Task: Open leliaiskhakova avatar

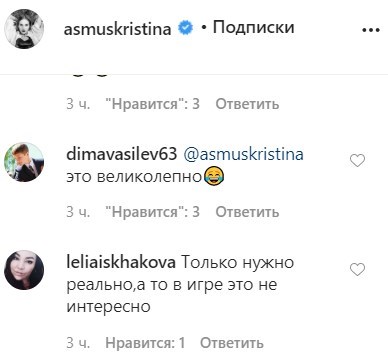Action: click(x=24, y=270)
